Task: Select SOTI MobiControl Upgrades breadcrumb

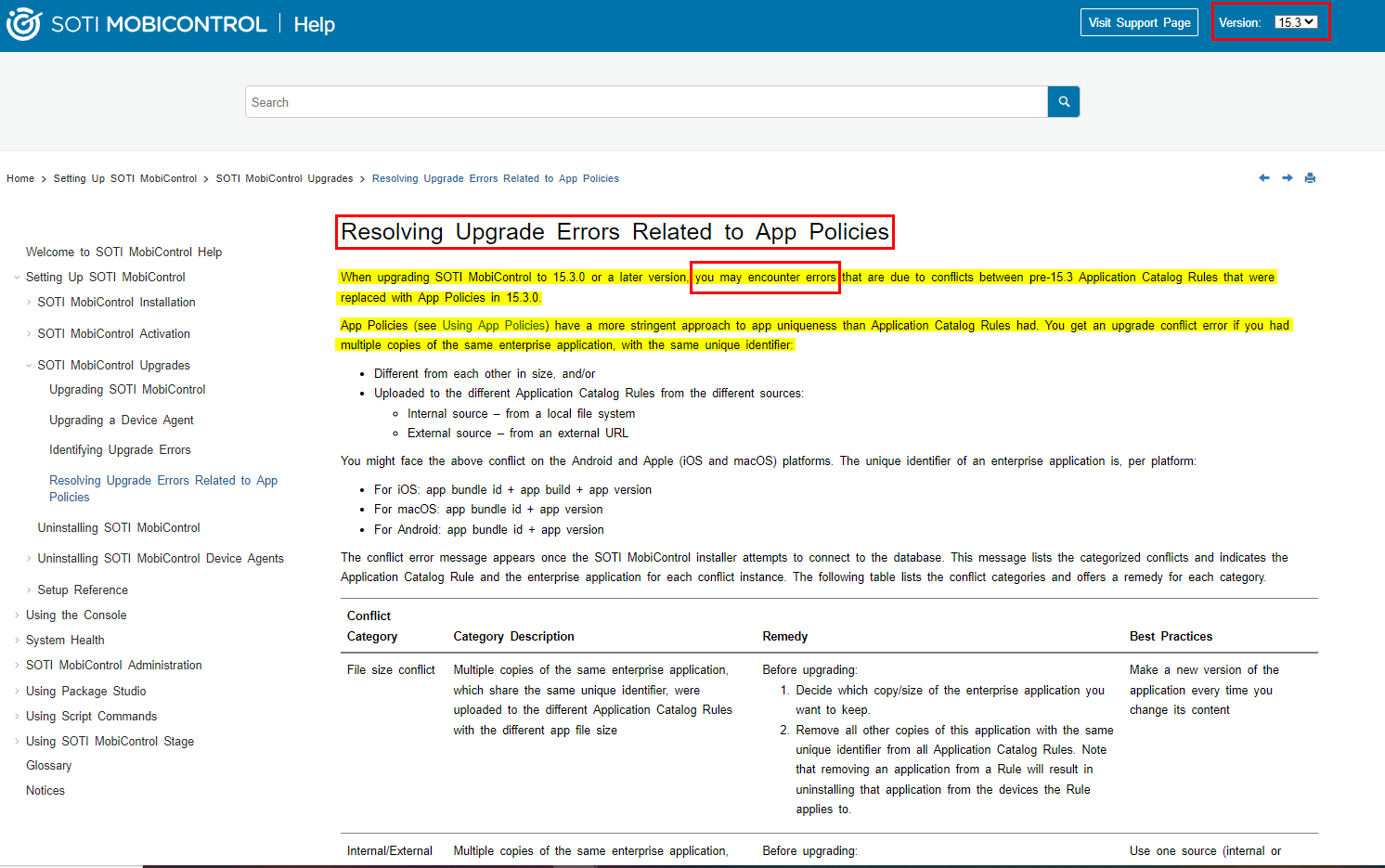Action: [x=284, y=179]
